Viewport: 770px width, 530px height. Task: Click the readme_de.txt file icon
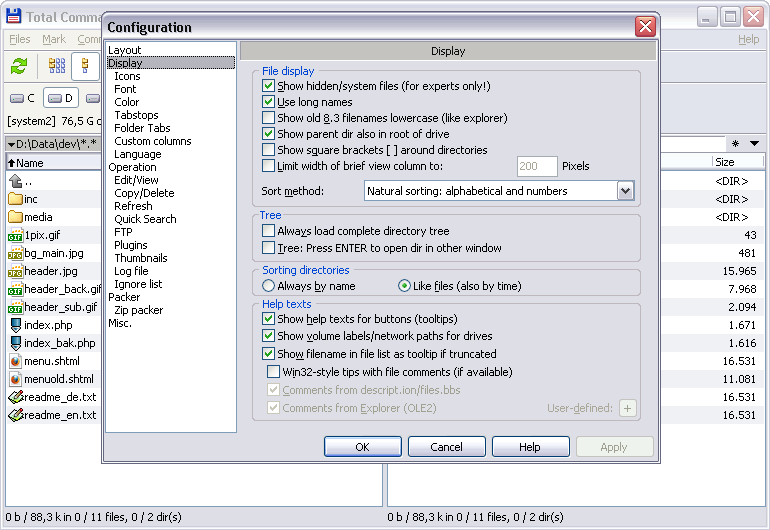(16, 397)
